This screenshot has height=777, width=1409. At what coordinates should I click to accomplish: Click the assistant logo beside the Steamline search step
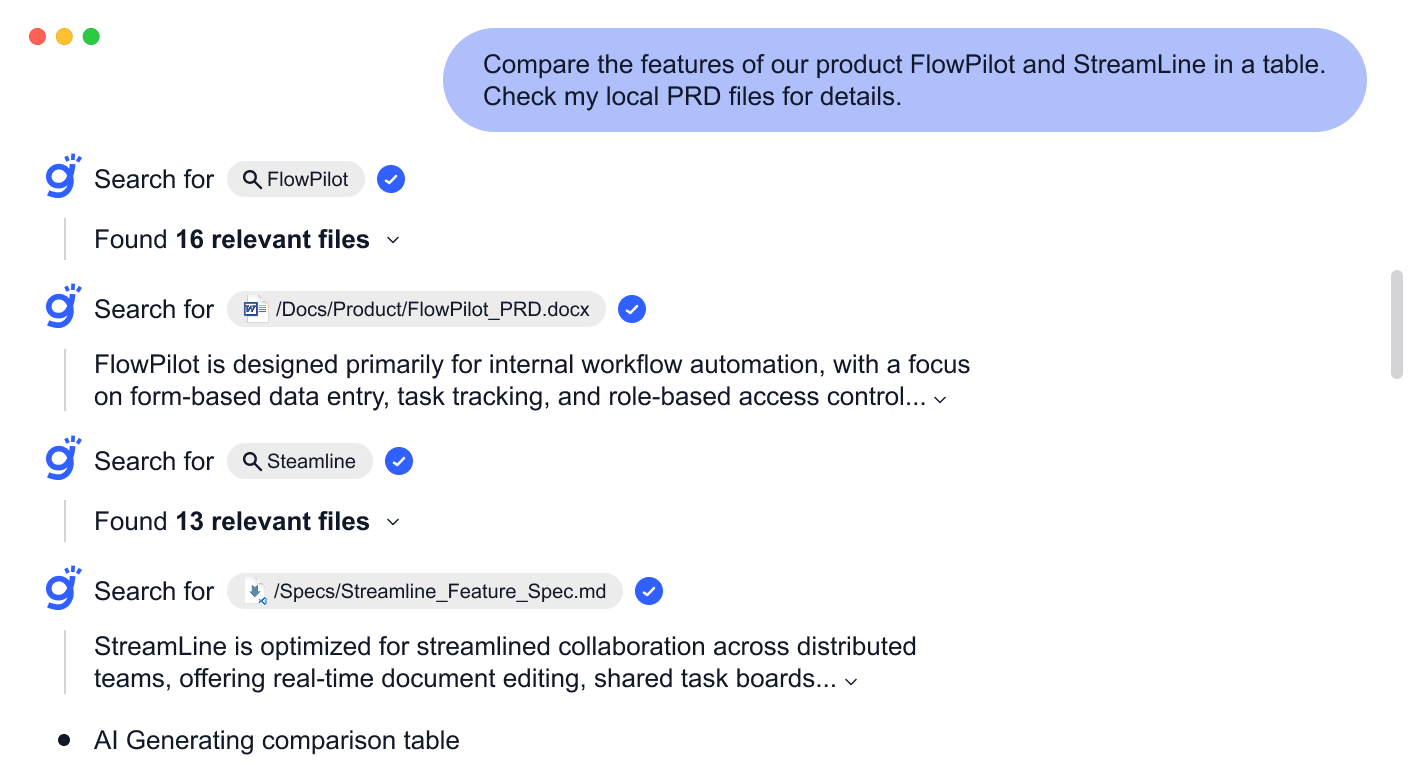coord(62,458)
